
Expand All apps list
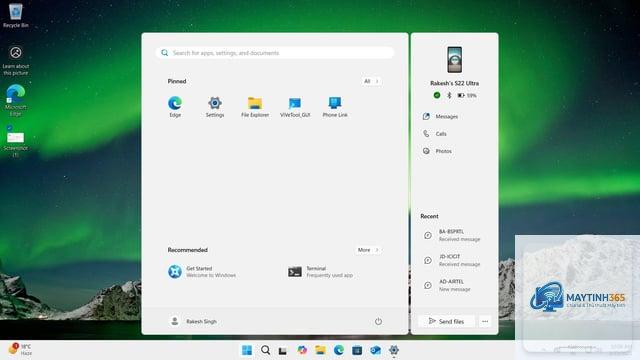[x=371, y=81]
